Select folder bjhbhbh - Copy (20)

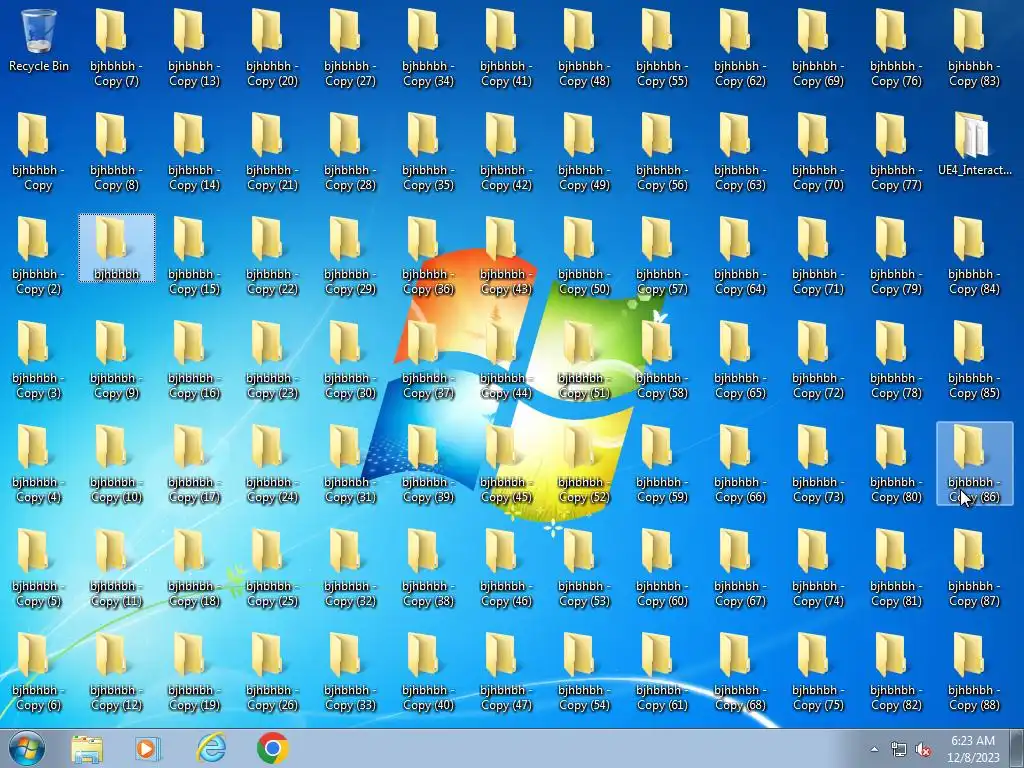point(272,48)
